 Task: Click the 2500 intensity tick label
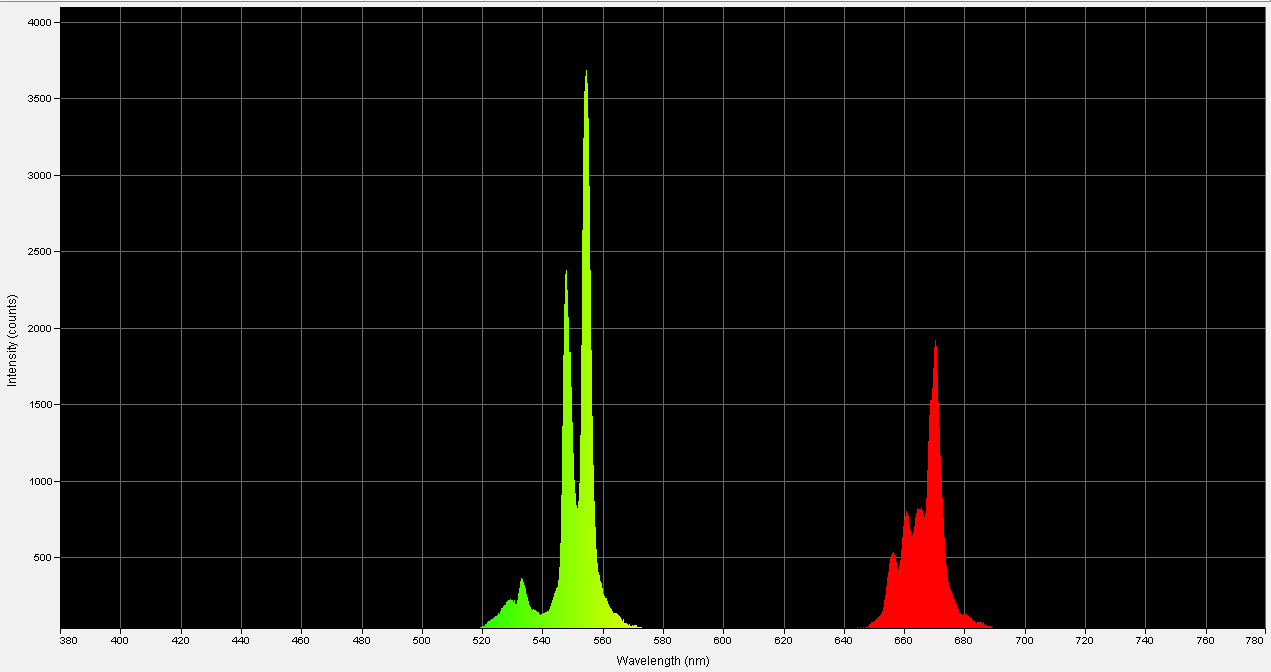[41, 253]
